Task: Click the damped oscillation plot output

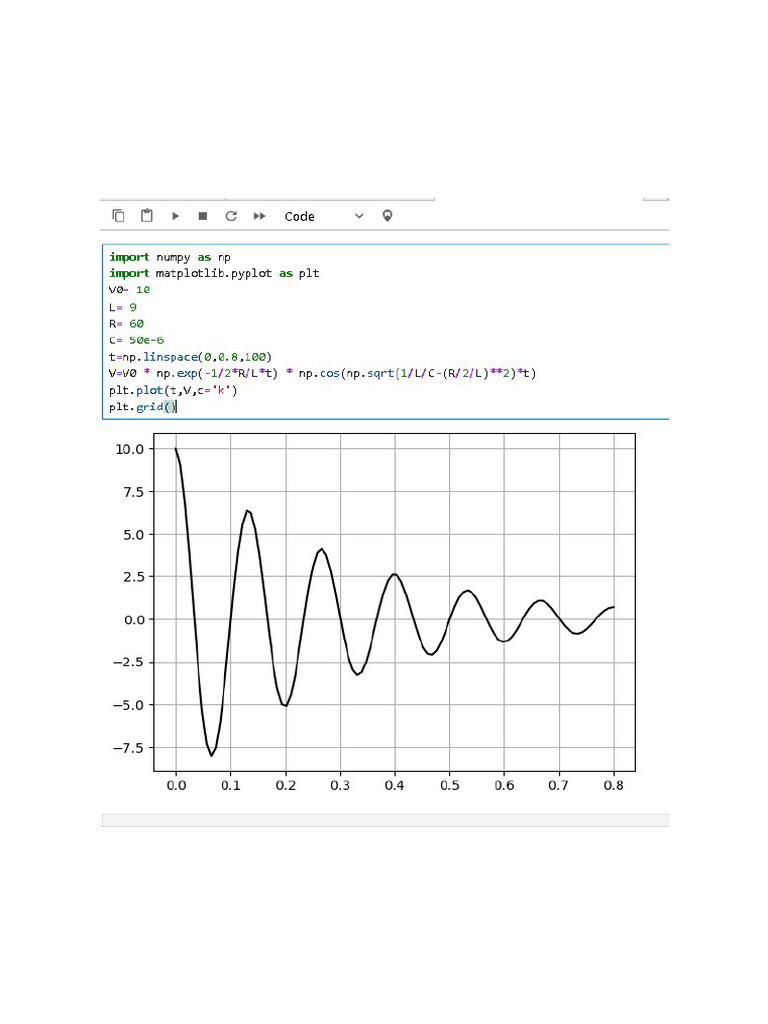Action: coord(394,602)
